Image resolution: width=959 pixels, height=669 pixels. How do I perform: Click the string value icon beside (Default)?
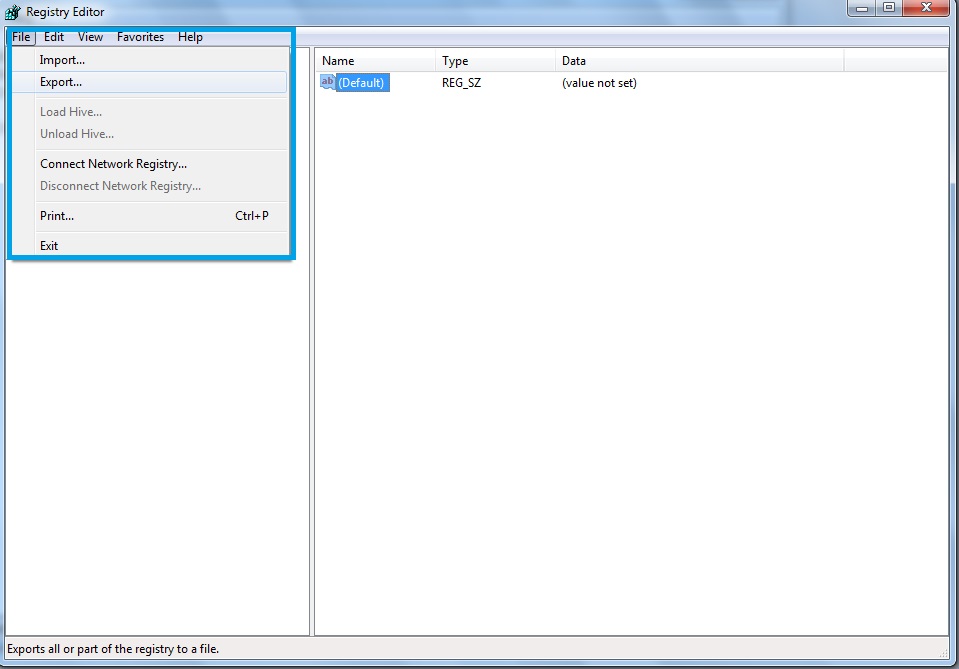click(327, 82)
